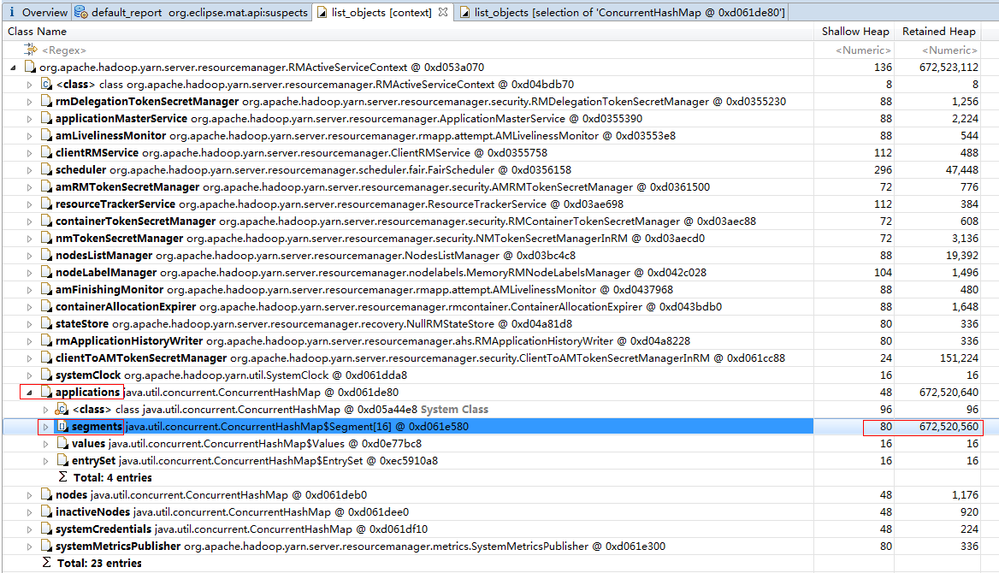Click the systemClock object icon
Image resolution: width=999 pixels, height=573 pixels.
click(47, 375)
